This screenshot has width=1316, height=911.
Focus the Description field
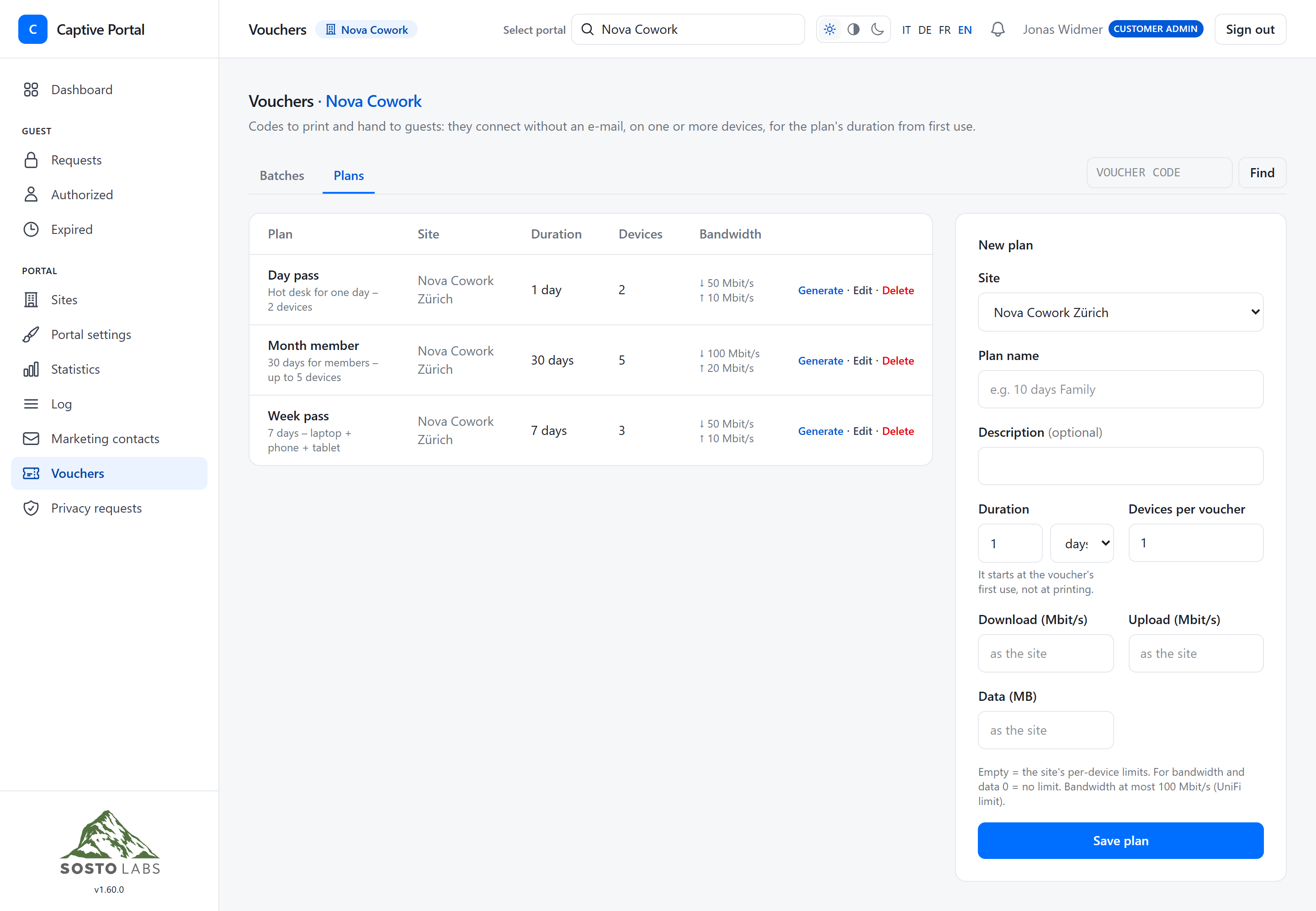(1120, 466)
